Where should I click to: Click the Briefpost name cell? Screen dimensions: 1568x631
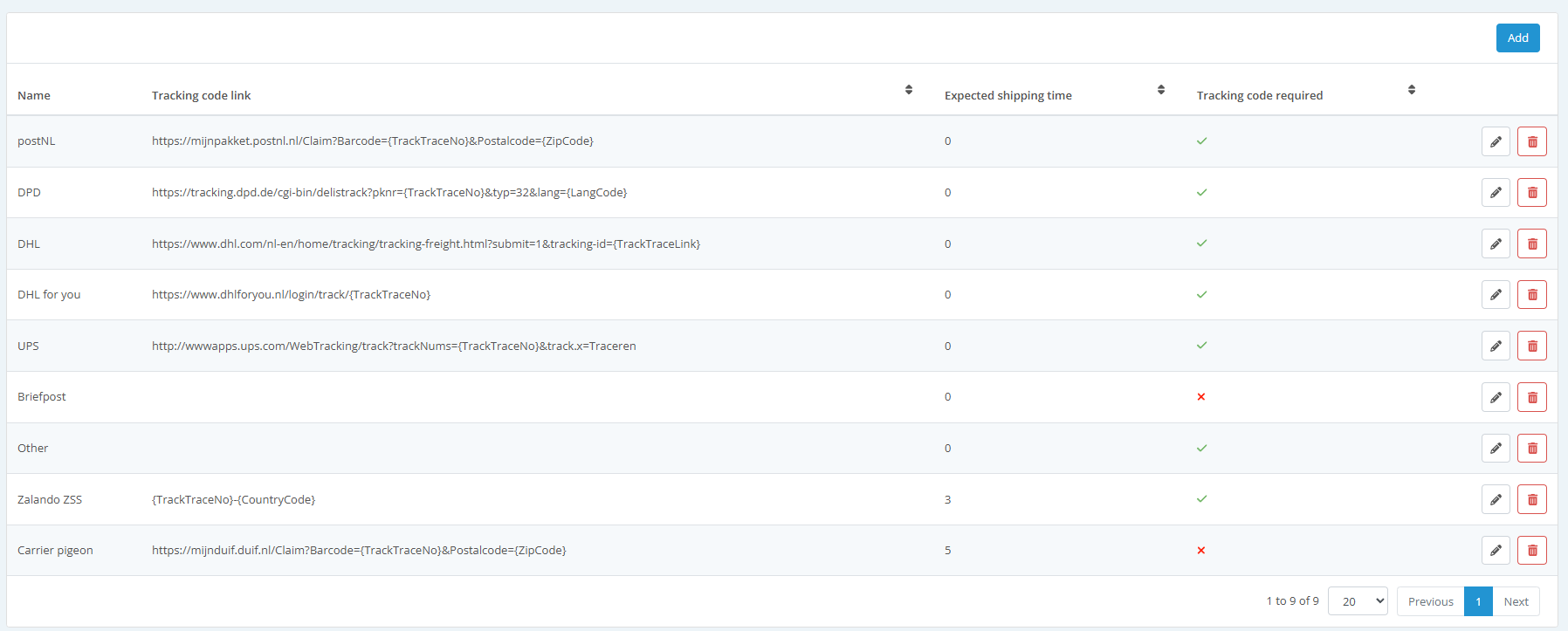pyautogui.click(x=42, y=397)
